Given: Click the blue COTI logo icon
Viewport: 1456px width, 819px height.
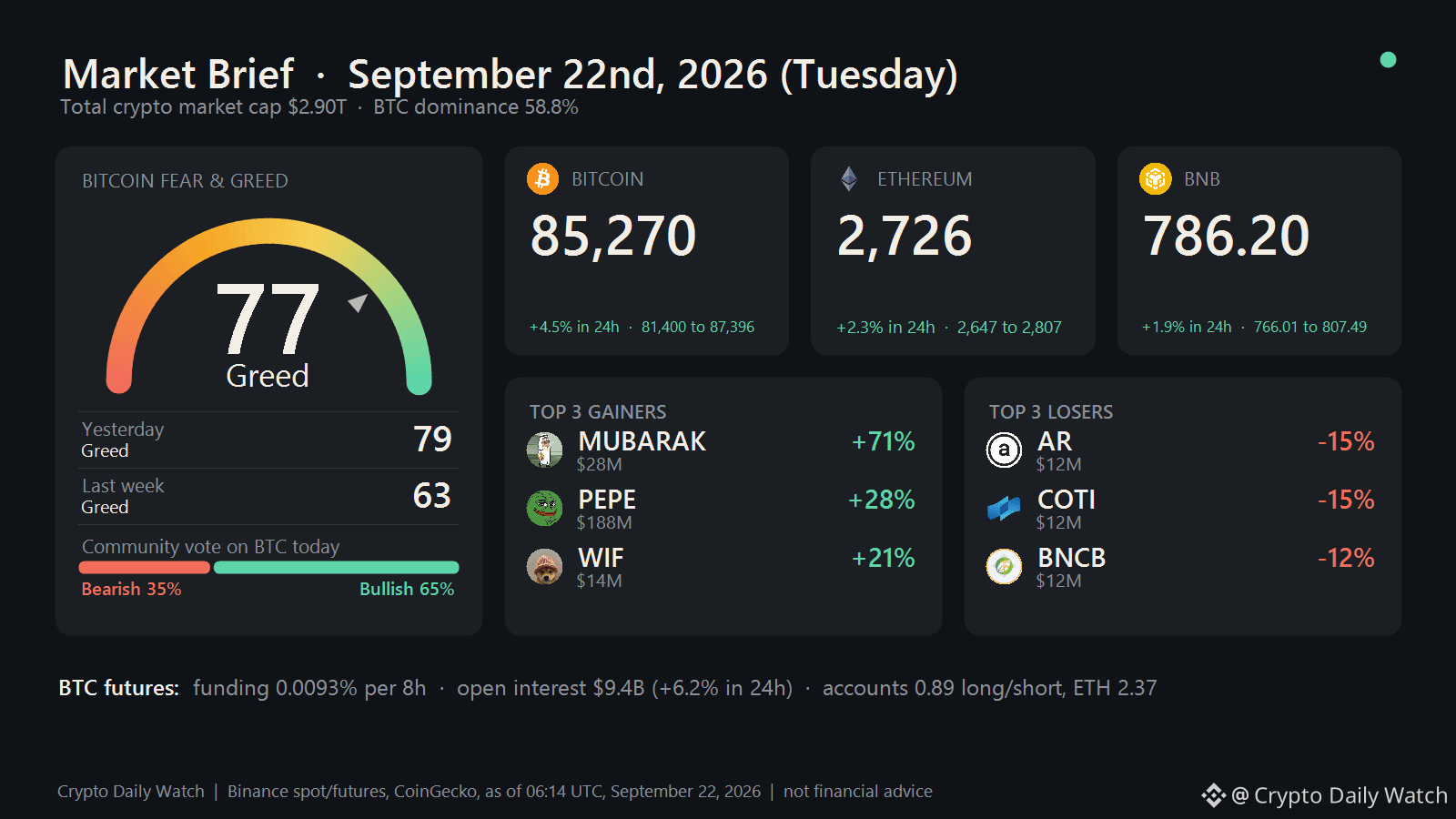Looking at the screenshot, I should click(1005, 508).
